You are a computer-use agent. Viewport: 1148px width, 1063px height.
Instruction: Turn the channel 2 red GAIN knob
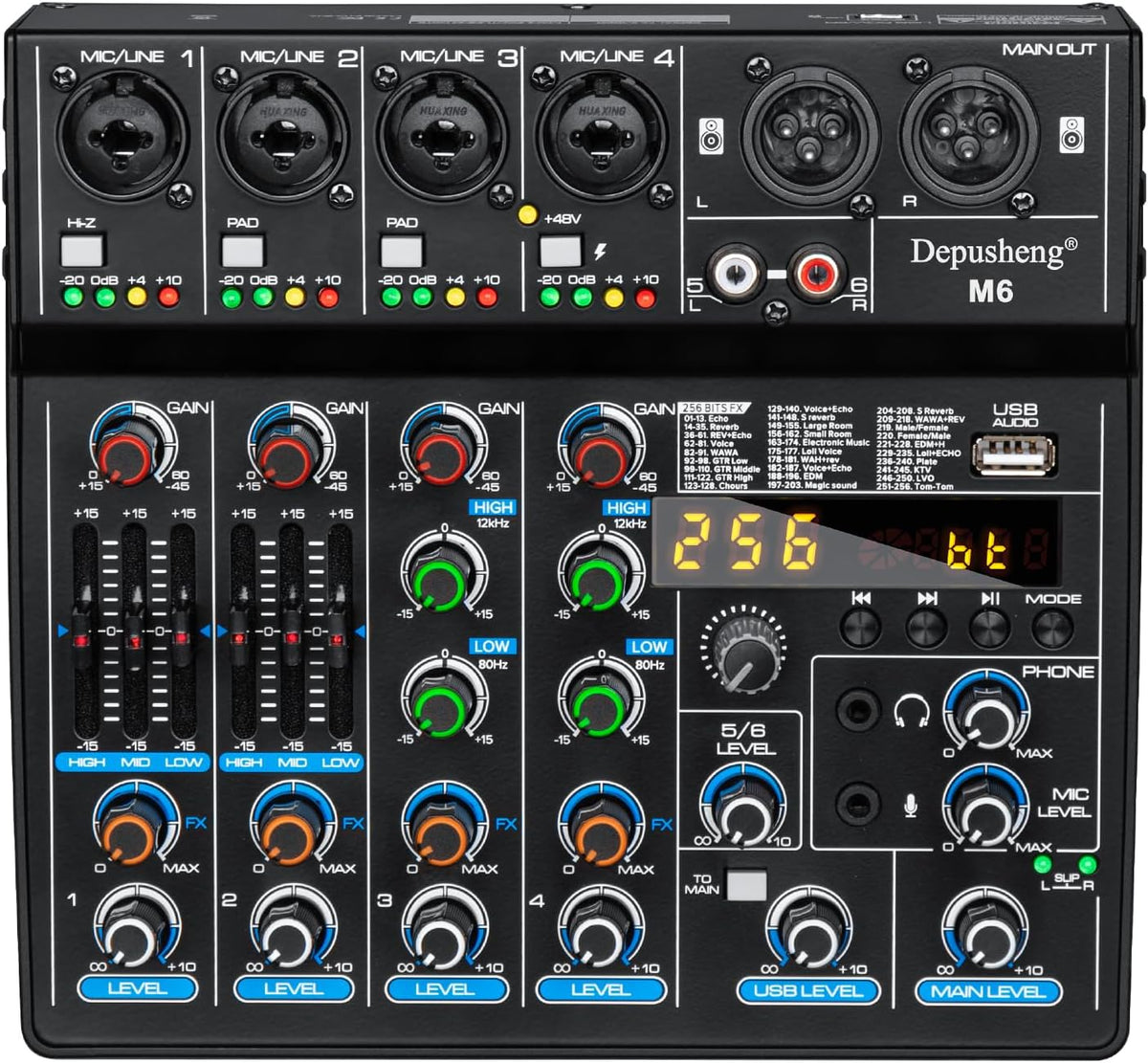287,457
